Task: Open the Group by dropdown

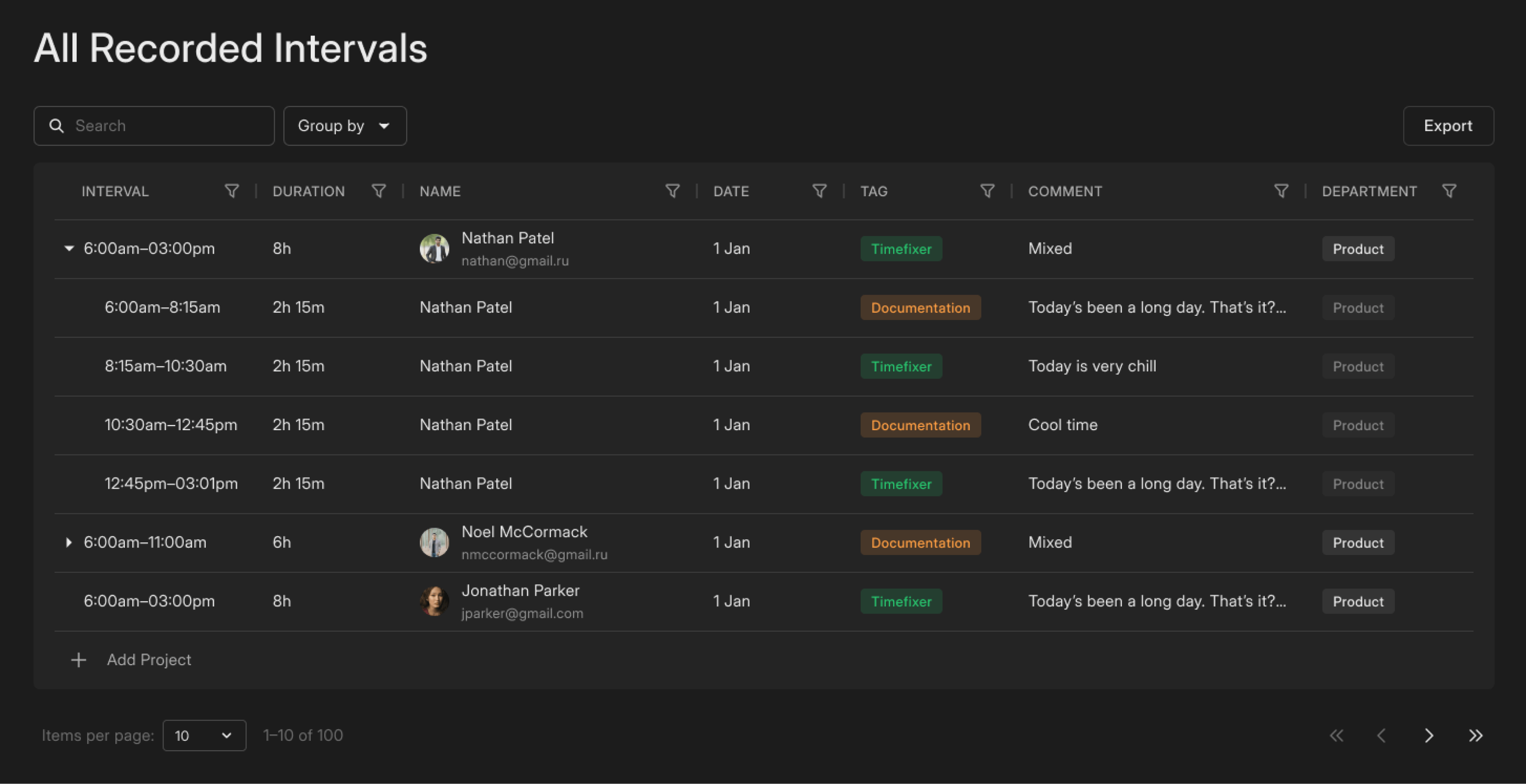Action: [345, 126]
